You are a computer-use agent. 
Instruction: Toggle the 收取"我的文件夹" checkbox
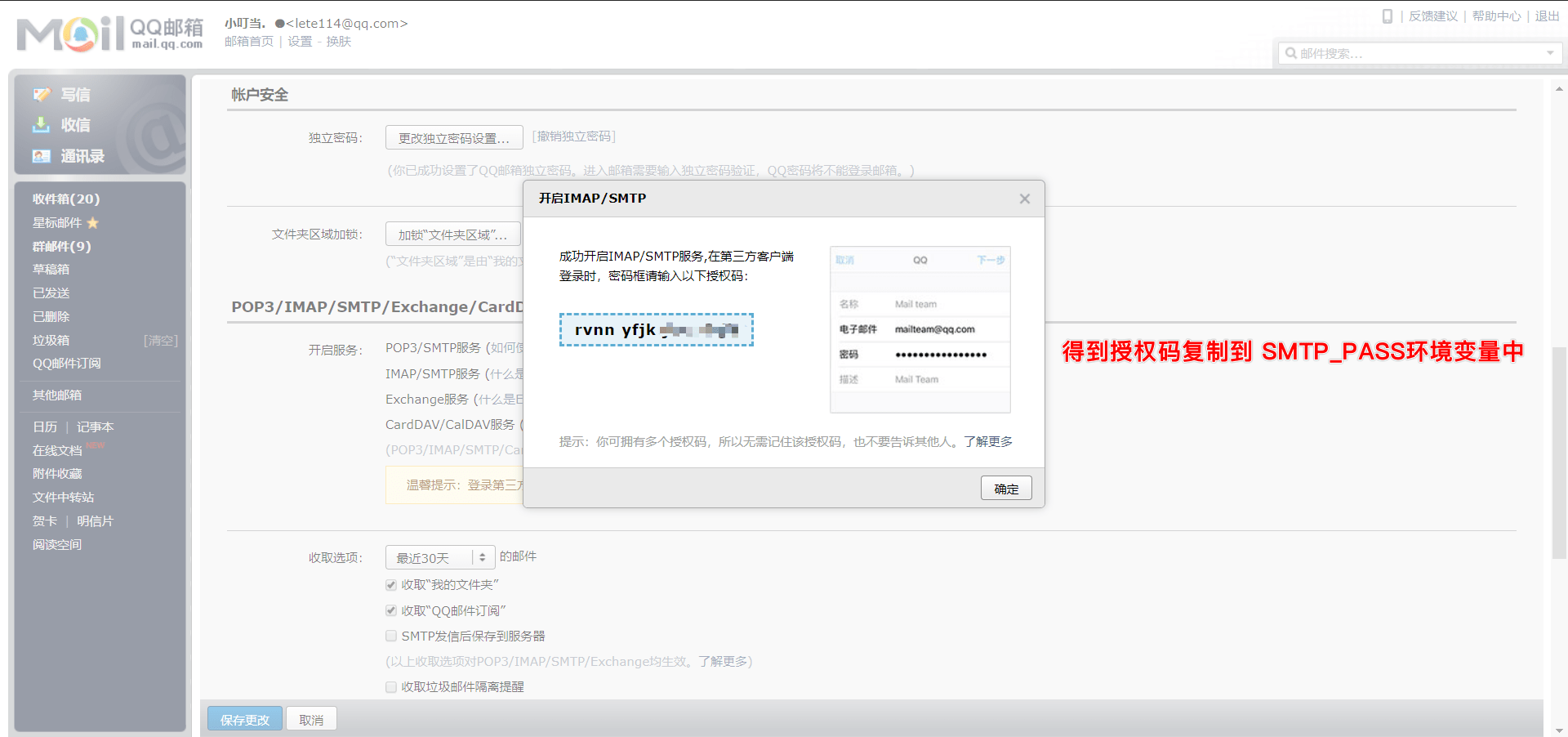click(x=391, y=585)
